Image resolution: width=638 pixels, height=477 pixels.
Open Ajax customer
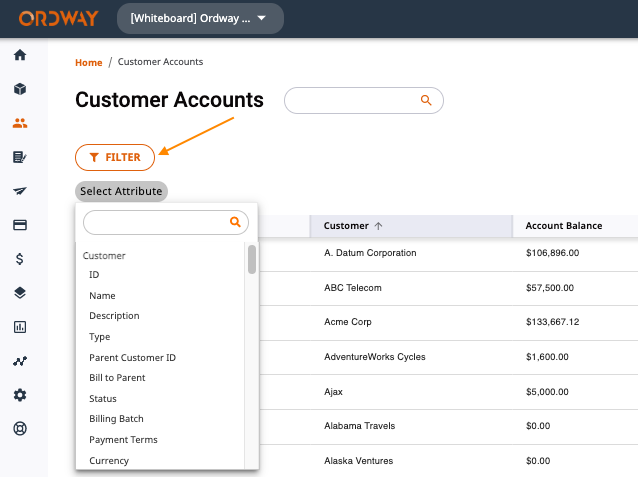pos(333,392)
